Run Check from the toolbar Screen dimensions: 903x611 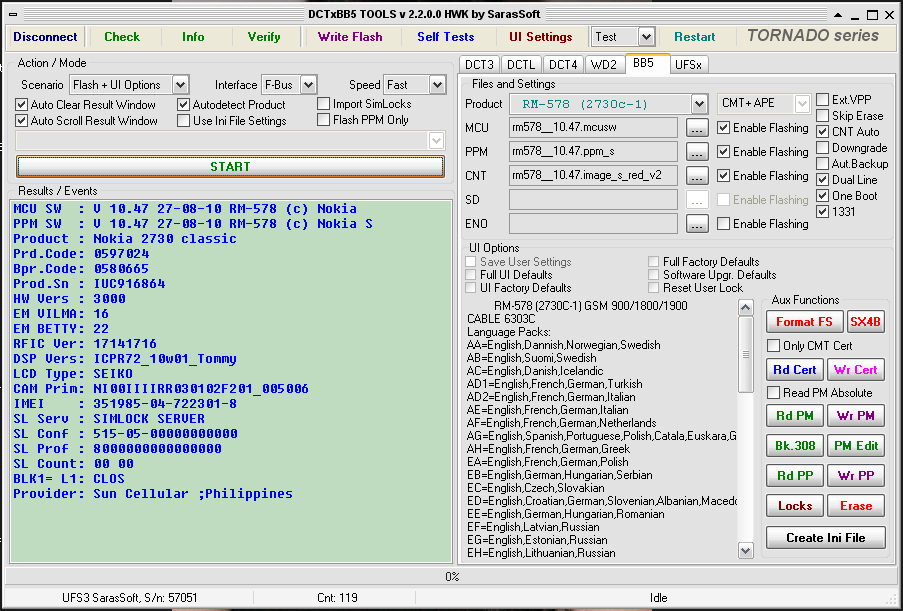tap(122, 37)
